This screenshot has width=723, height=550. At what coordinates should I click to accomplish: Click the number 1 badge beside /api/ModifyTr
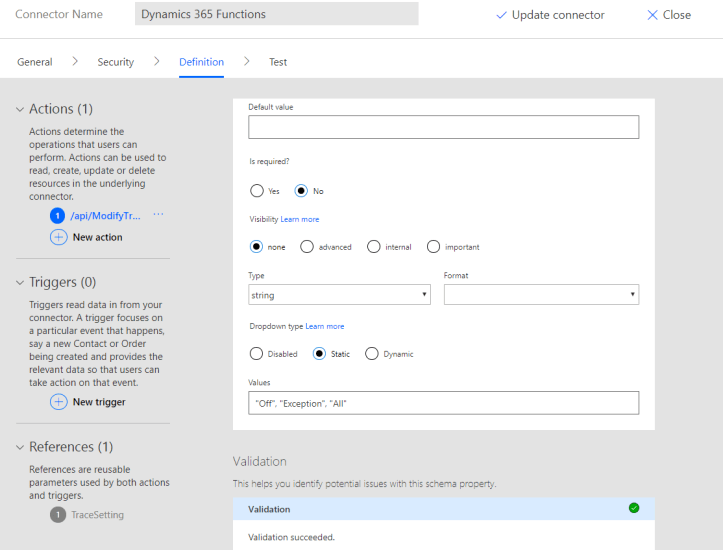point(57,215)
